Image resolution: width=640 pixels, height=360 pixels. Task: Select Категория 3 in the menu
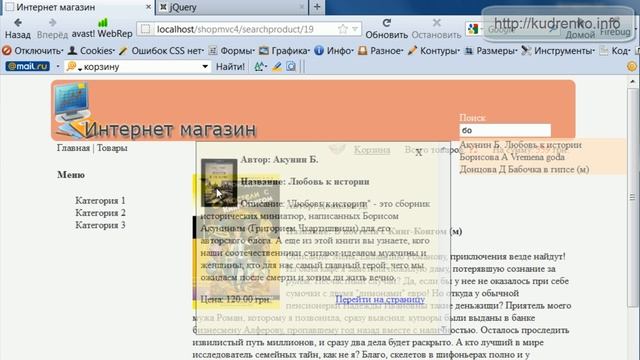tap(100, 225)
